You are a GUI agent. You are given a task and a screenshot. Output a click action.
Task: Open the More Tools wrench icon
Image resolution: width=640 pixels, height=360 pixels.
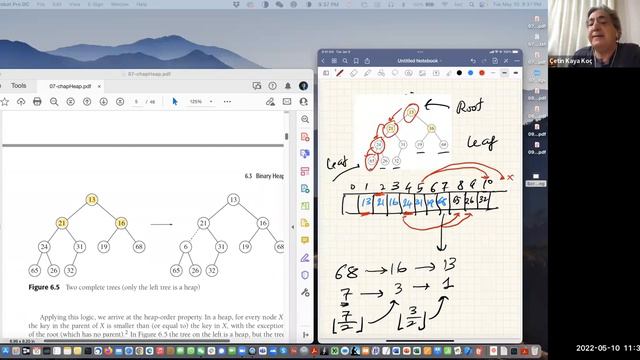(305, 292)
